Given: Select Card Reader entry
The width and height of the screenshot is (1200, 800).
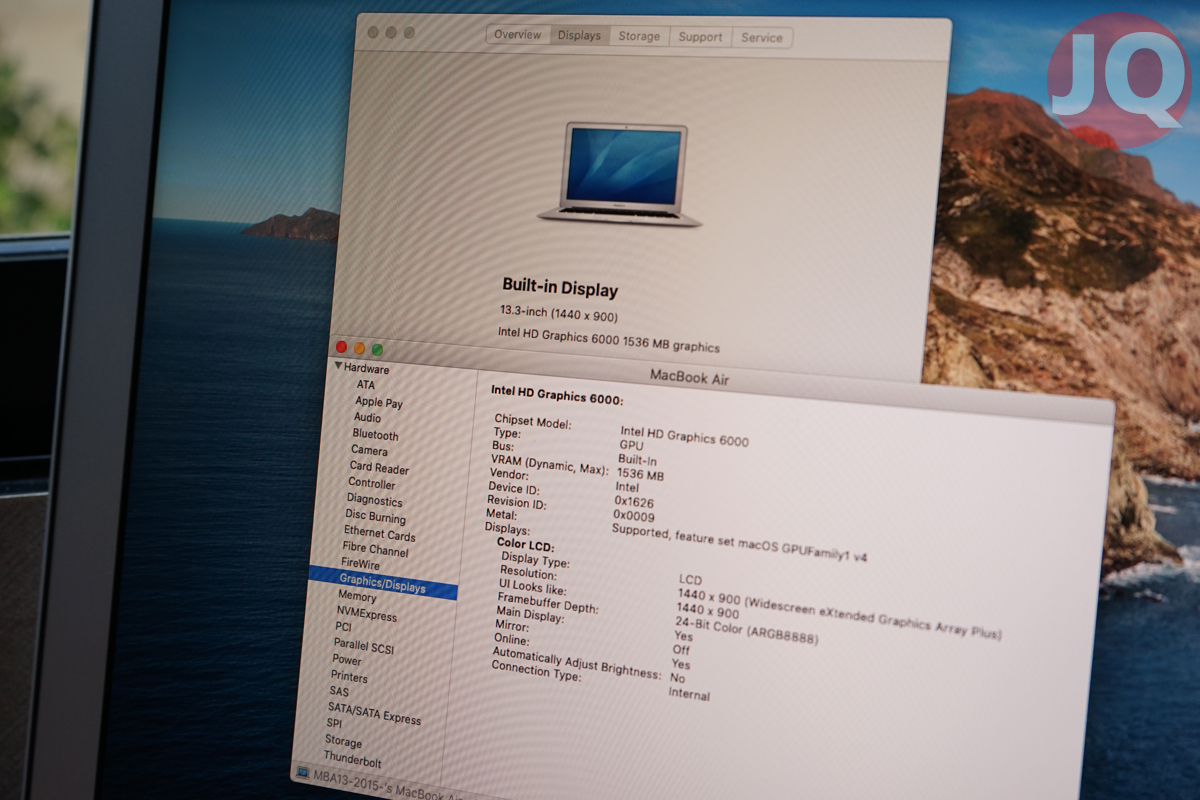Looking at the screenshot, I should coord(379,468).
